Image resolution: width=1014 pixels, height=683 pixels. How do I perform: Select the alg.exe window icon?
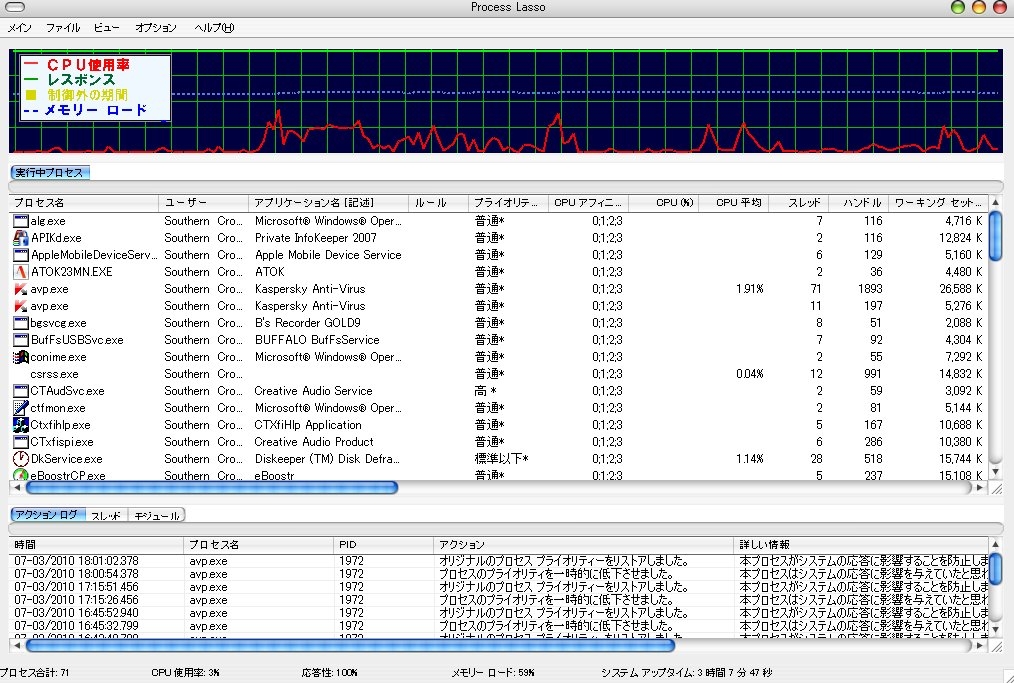tap(20, 221)
